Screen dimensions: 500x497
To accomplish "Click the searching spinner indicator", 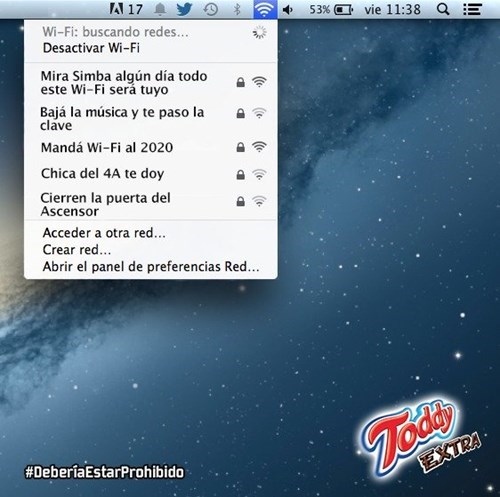I will click(260, 32).
